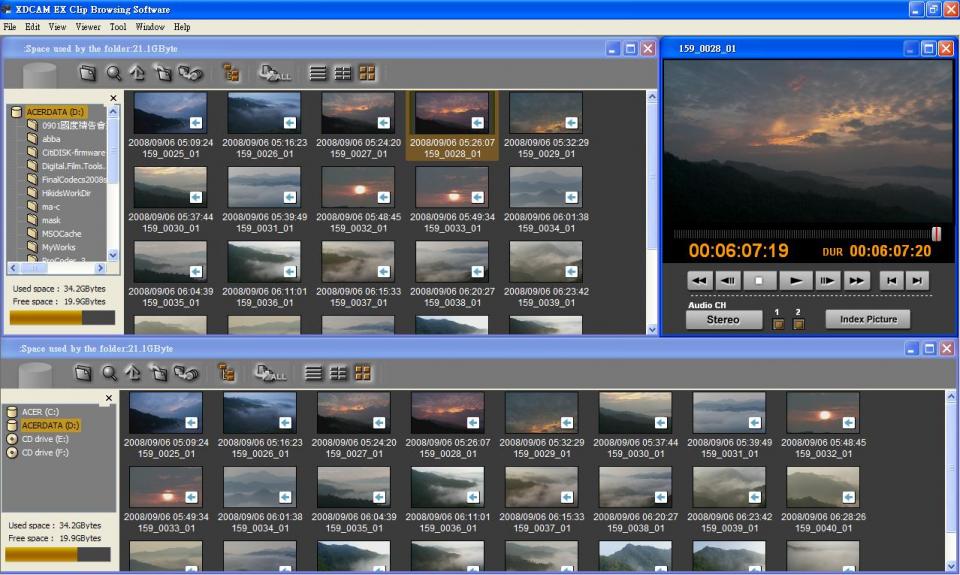Toggle audio channel 2 checkbox
960x575 pixels.
798,323
